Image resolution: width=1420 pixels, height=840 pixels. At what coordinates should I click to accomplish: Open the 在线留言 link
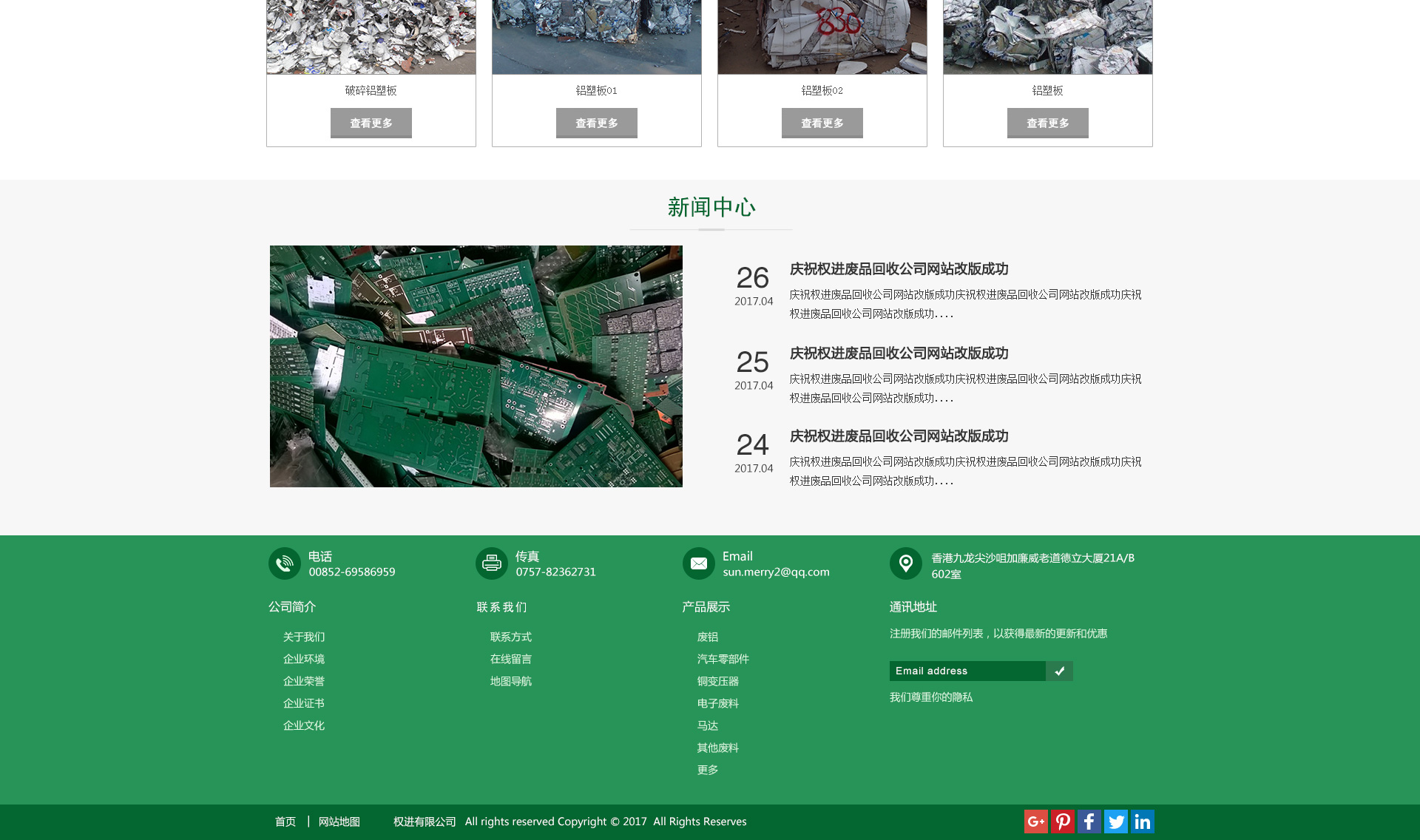click(x=511, y=659)
